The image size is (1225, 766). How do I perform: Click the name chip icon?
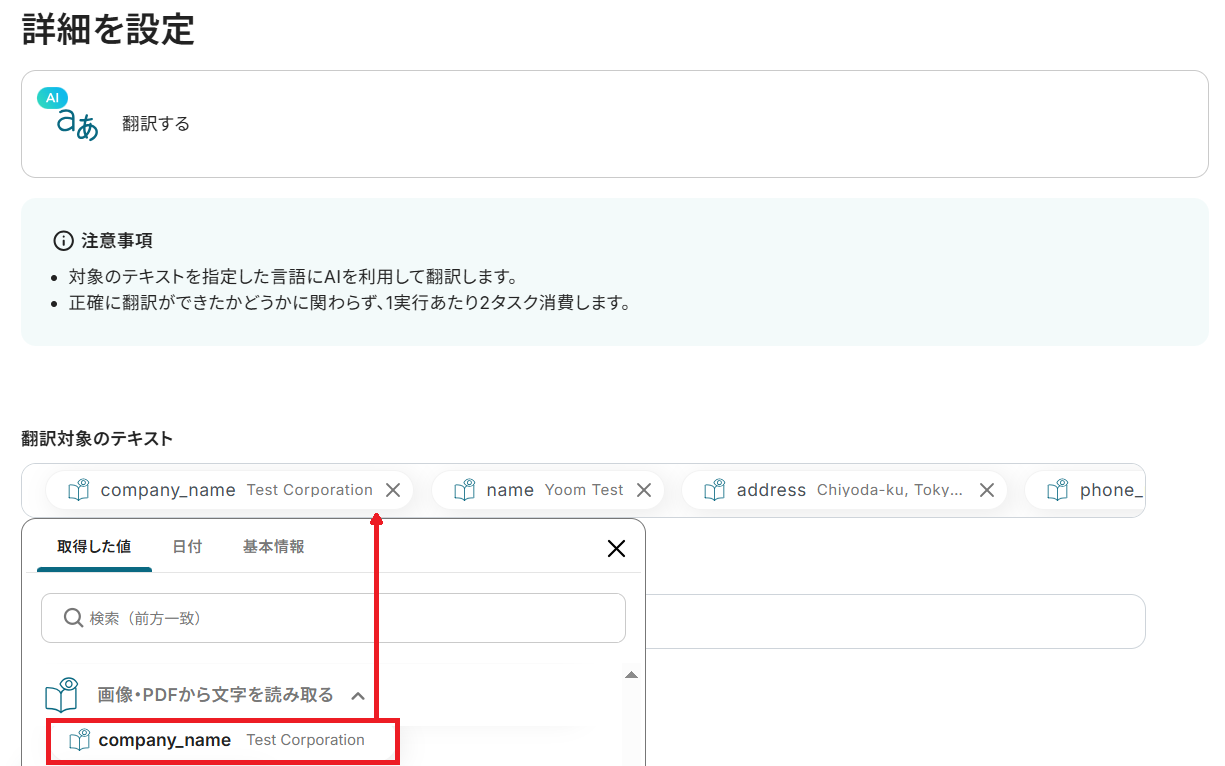click(465, 490)
